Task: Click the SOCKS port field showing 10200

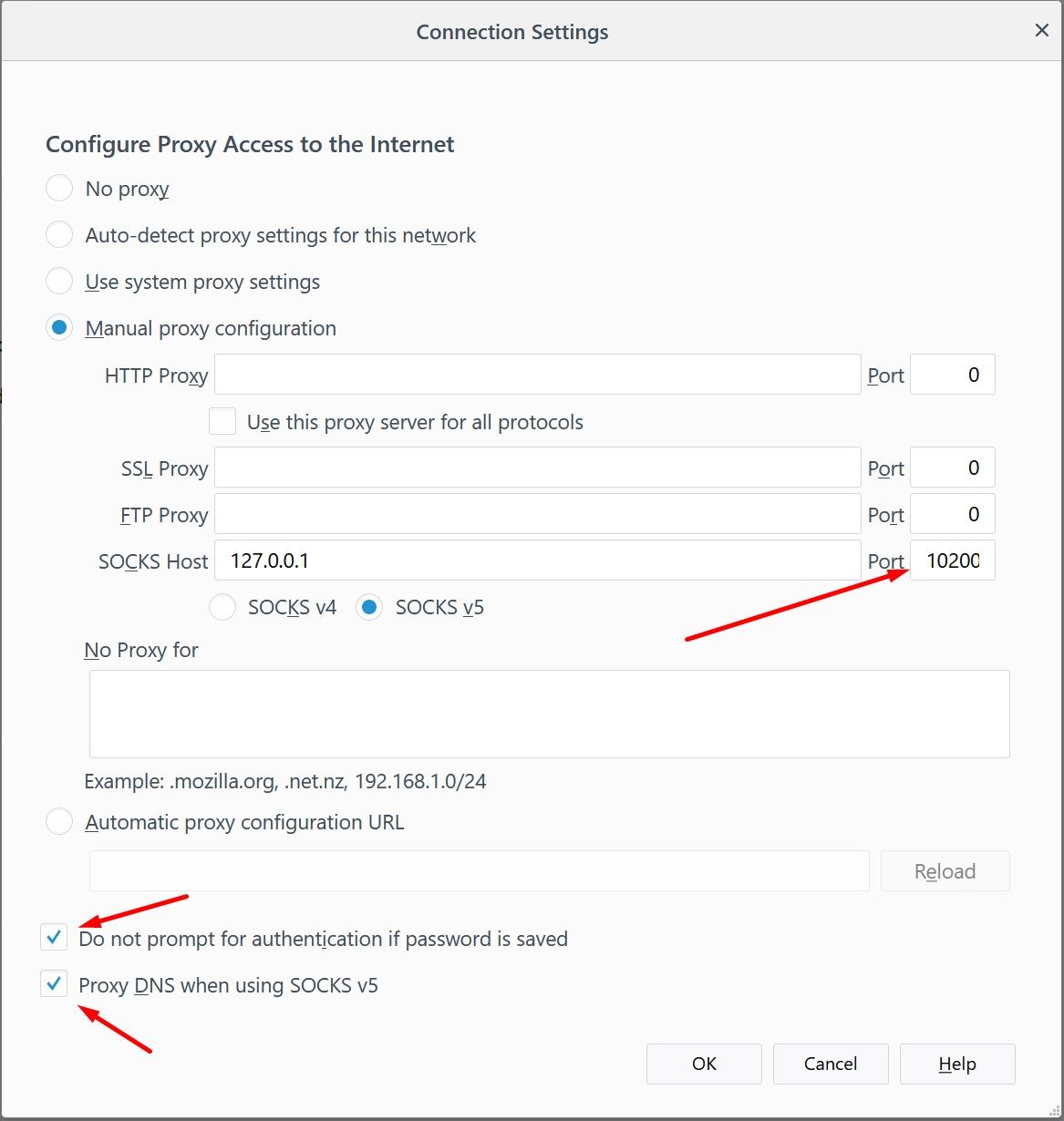Action: 952,560
